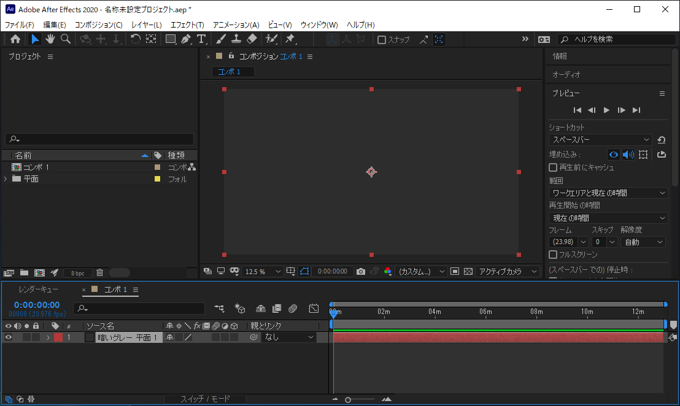
Task: Expand layer 1 properties twirl arrow
Action: coord(48,337)
